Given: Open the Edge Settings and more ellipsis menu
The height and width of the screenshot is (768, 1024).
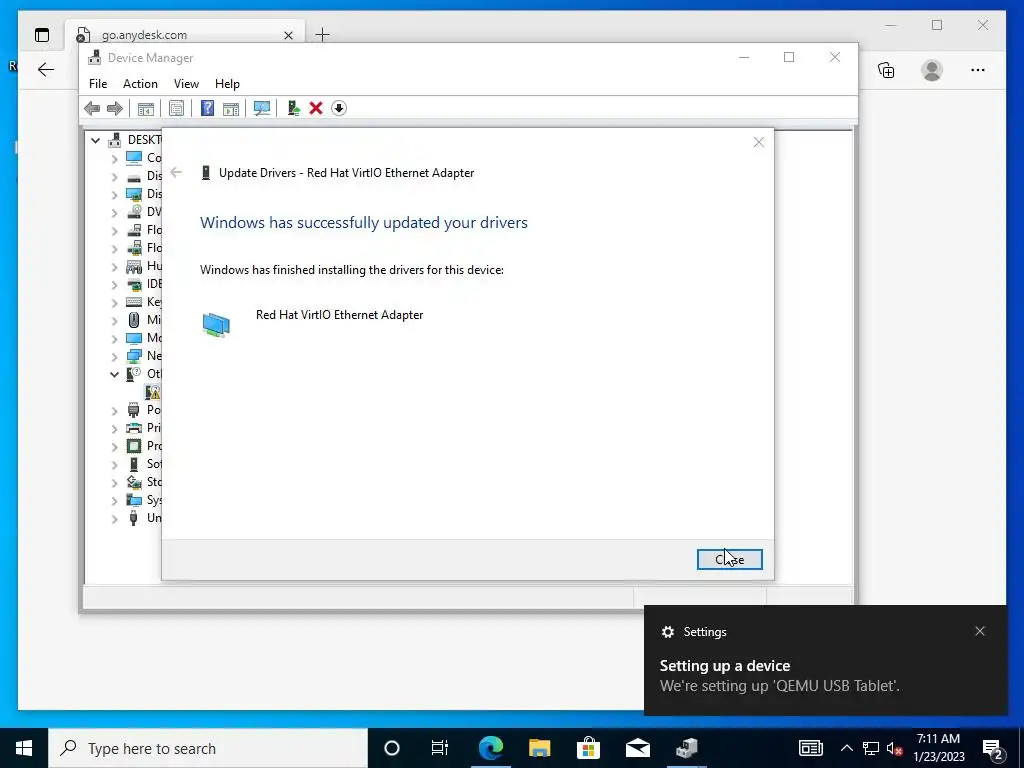Looking at the screenshot, I should (978, 70).
